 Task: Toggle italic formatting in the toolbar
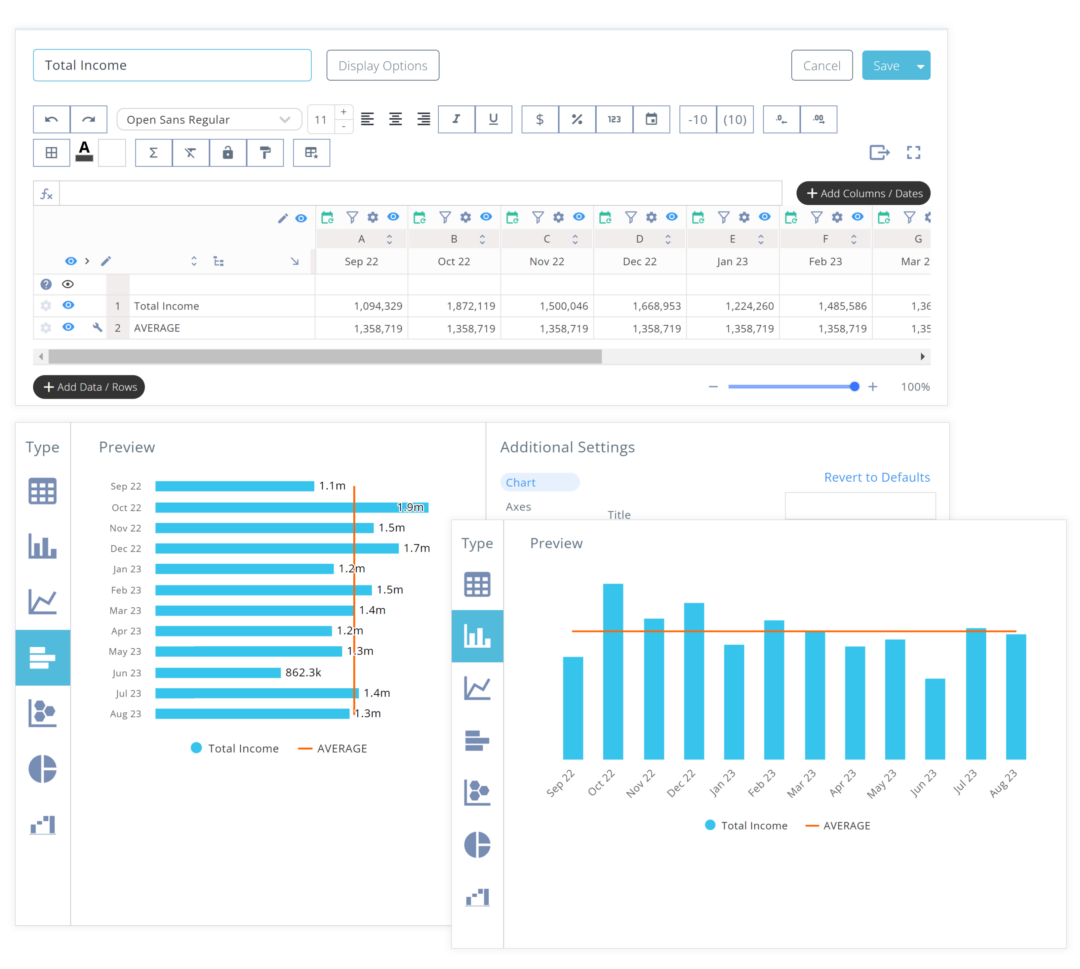456,119
